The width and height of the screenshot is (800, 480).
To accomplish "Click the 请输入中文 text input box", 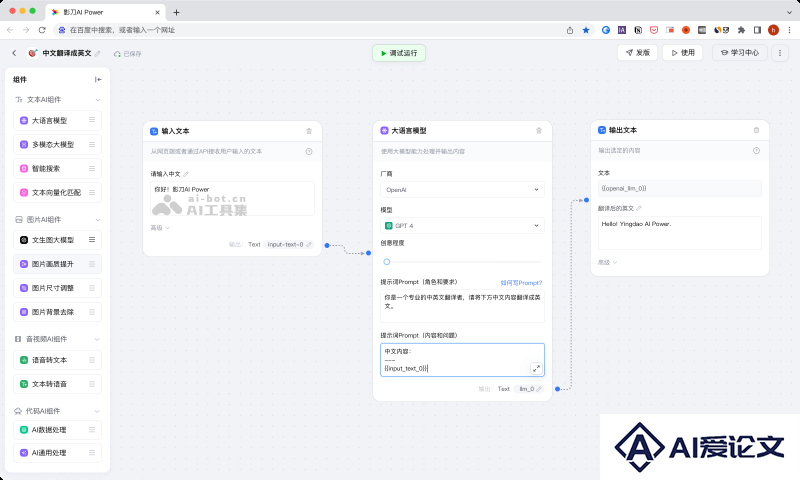I will [232, 199].
